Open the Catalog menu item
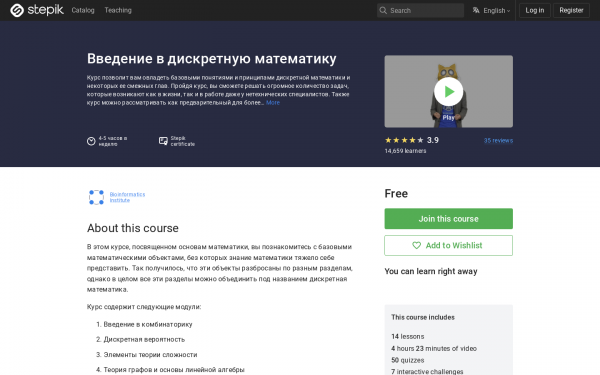The image size is (600, 375). click(x=83, y=10)
